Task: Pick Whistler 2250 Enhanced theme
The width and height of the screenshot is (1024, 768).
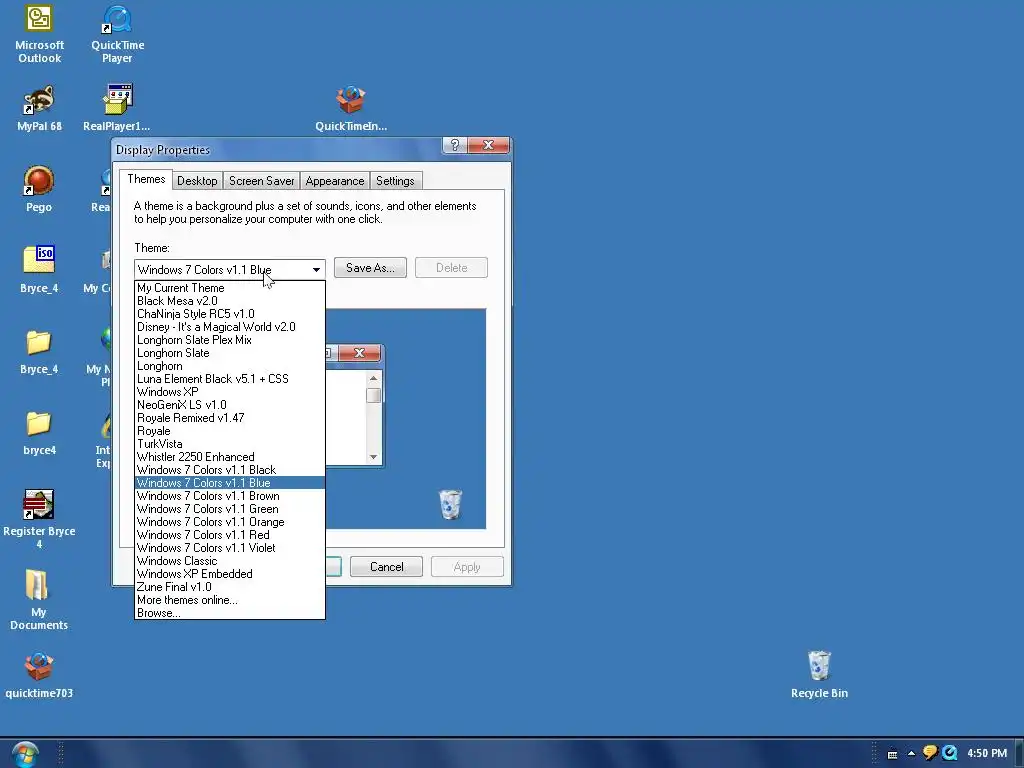Action: click(230, 457)
